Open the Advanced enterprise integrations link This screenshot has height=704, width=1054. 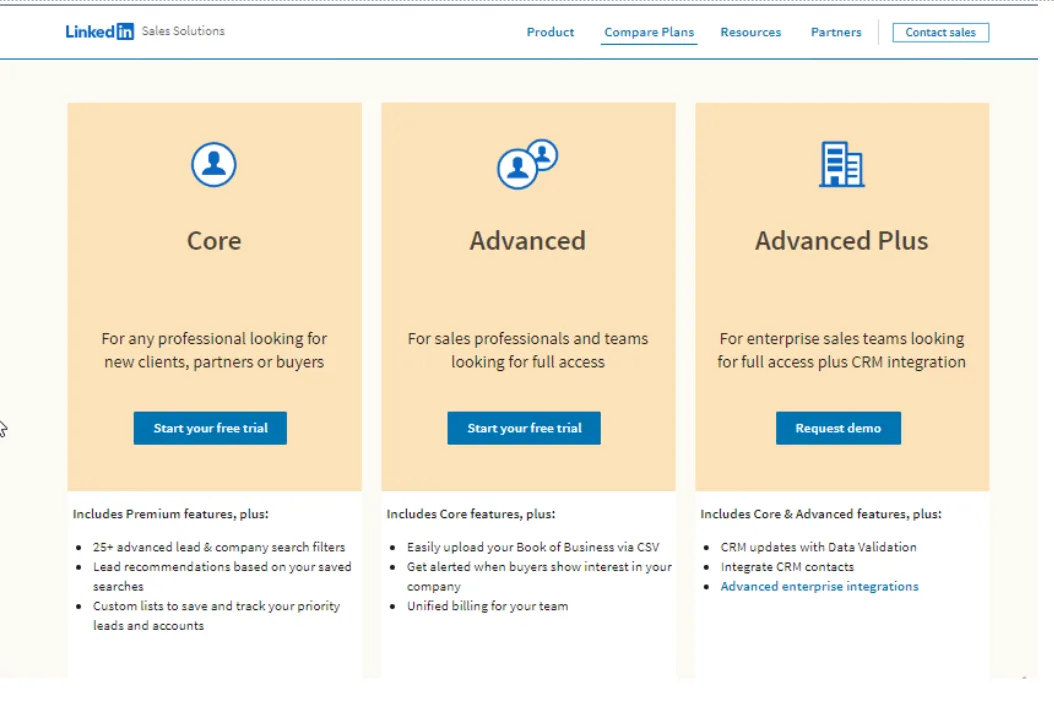coord(819,586)
